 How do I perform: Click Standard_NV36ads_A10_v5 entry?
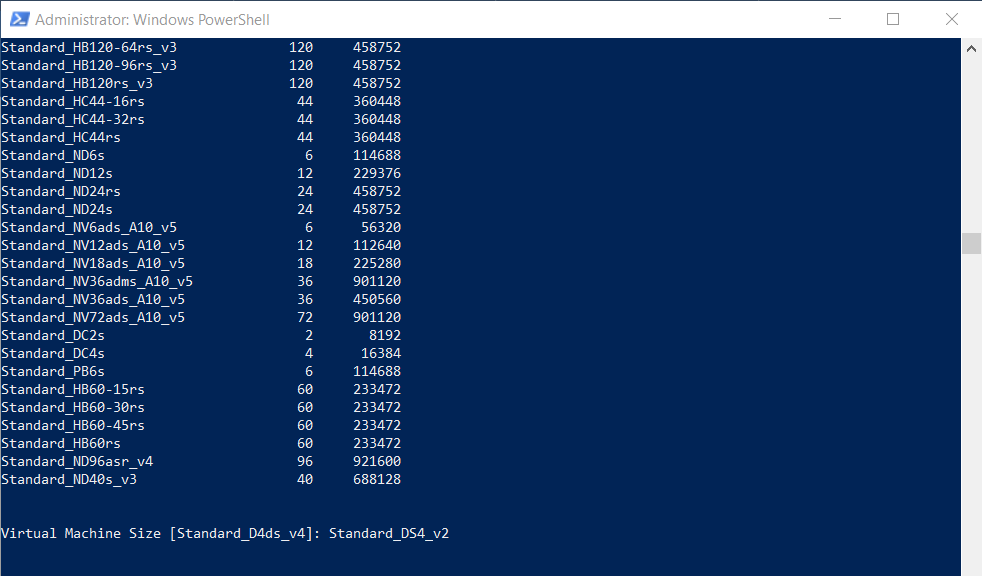pyautogui.click(x=93, y=300)
